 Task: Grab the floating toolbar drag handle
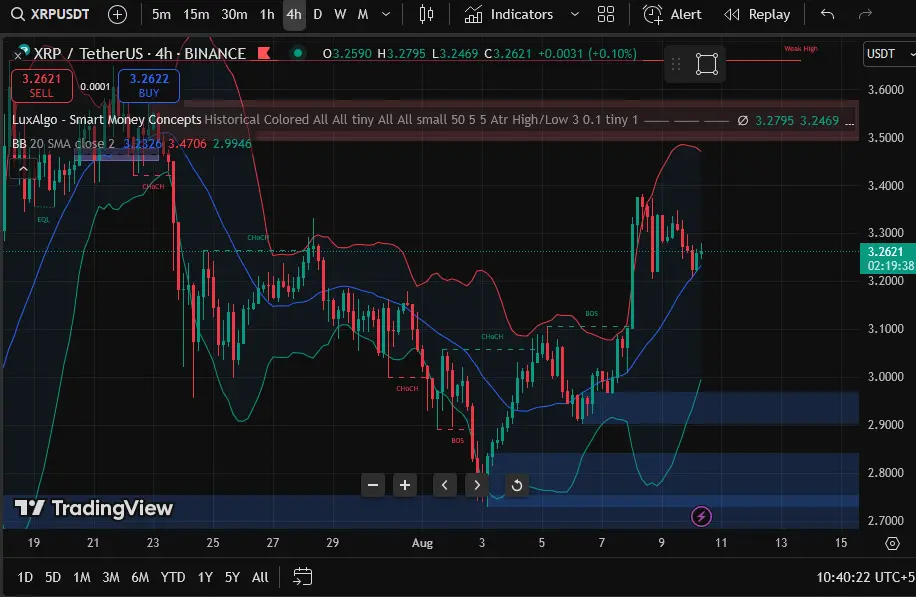(x=676, y=64)
